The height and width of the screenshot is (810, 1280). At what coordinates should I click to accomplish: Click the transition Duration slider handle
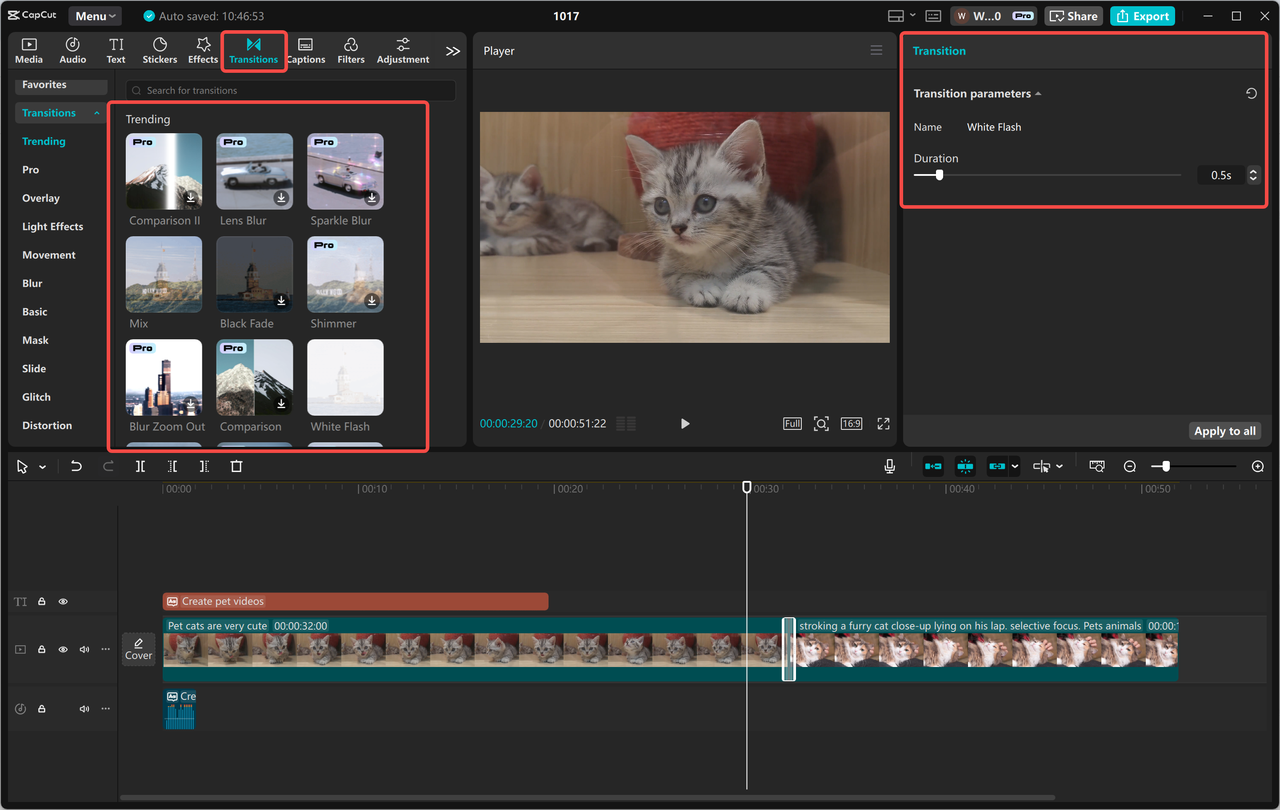click(x=939, y=175)
